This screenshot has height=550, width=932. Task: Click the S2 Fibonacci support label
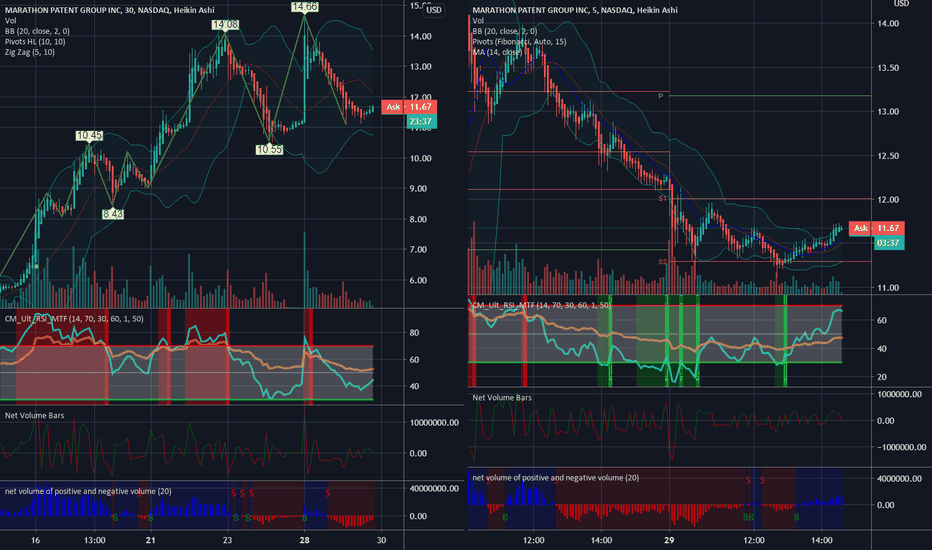click(662, 262)
